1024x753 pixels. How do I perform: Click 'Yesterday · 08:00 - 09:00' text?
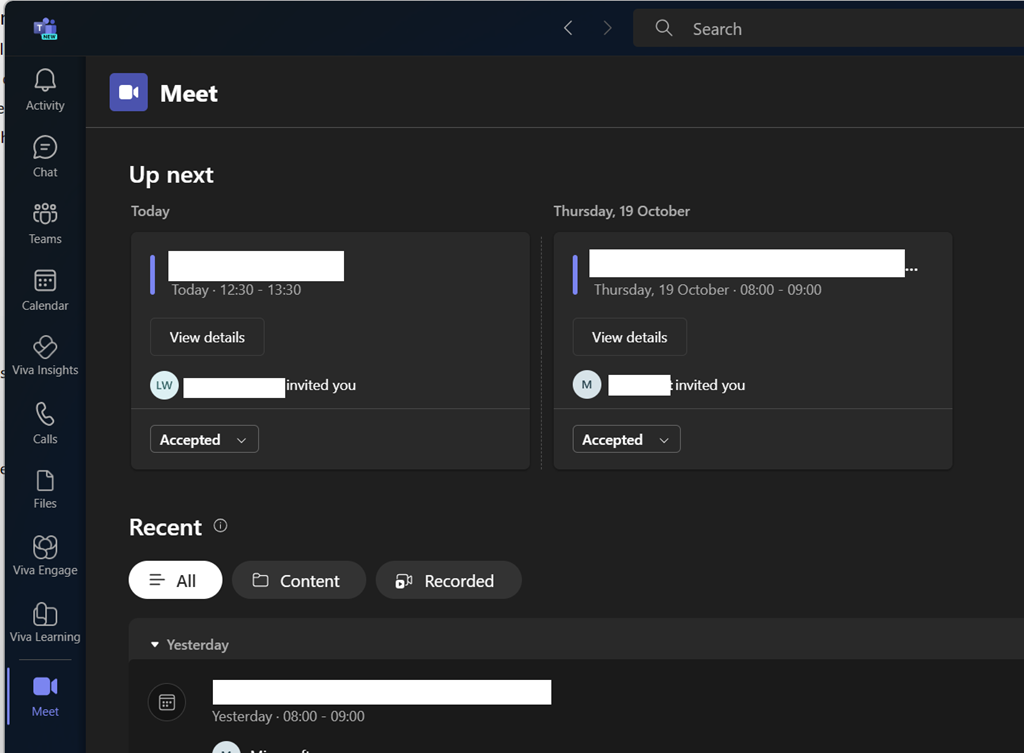click(288, 716)
